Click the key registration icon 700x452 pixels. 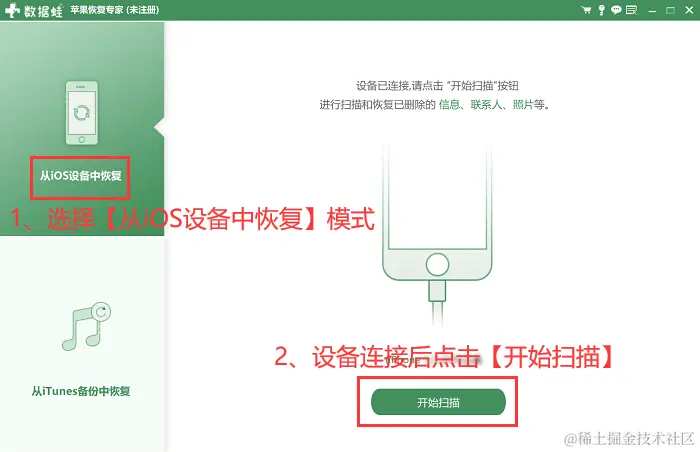tap(601, 10)
